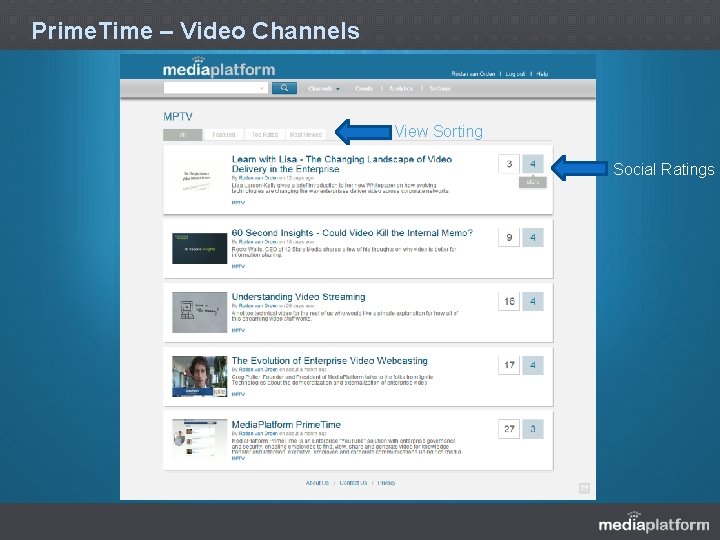720x540 pixels.
Task: Expand the Channels menu dropdown
Action: (x=324, y=89)
